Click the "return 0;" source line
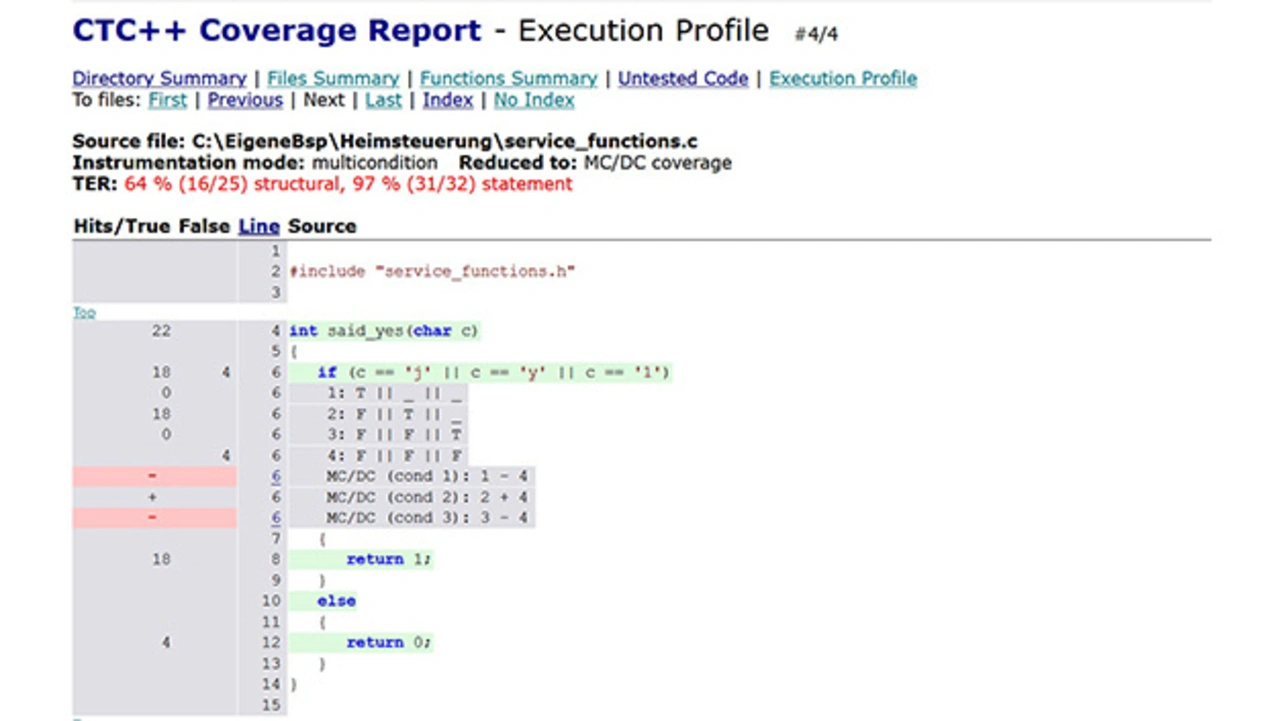Screen dimensions: 1280x721 pos(389,642)
